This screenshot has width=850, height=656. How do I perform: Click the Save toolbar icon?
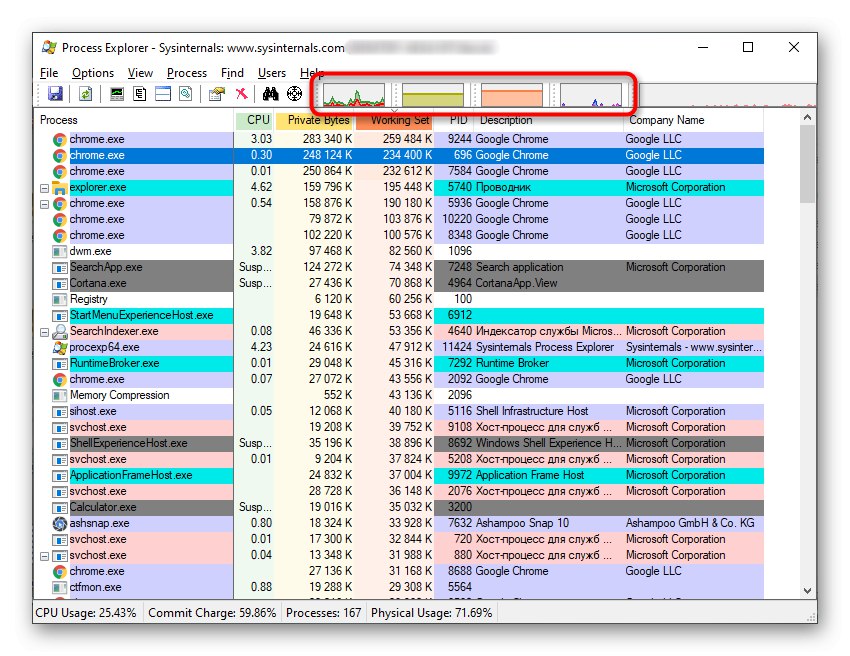point(55,94)
